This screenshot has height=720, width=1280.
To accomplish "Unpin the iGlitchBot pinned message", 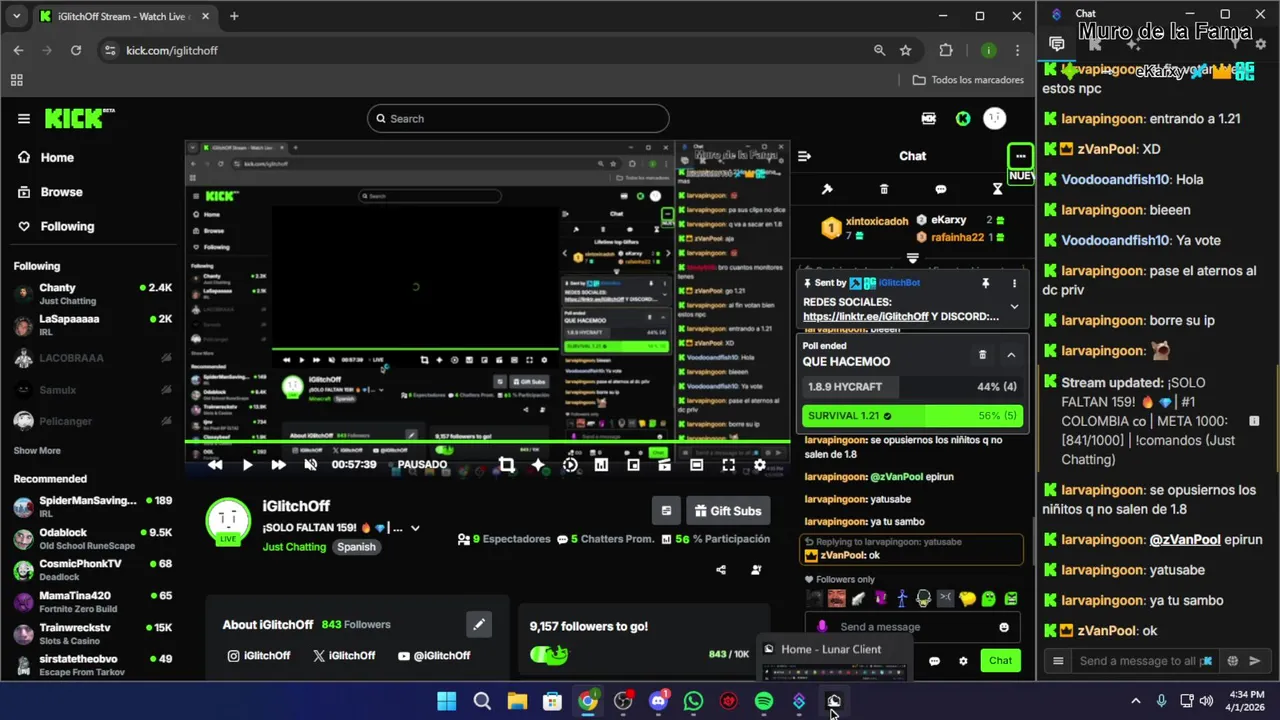I will tap(985, 283).
